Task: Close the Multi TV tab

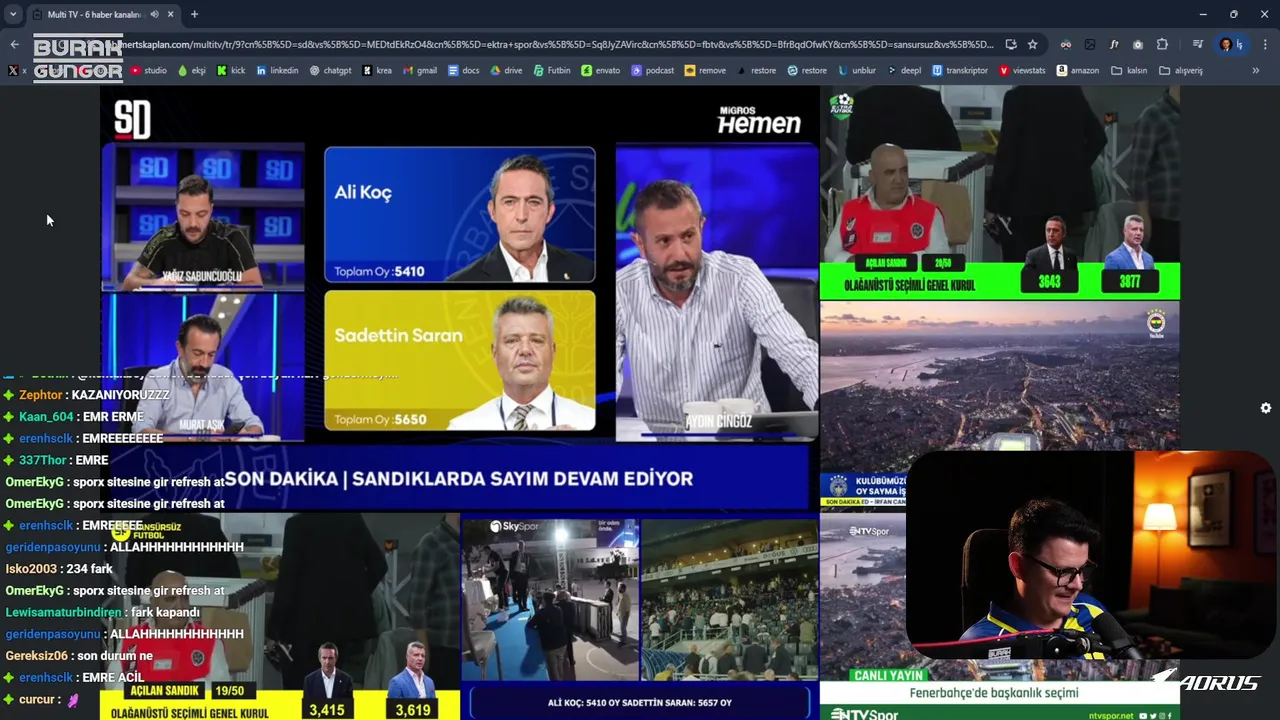Action: [x=170, y=14]
